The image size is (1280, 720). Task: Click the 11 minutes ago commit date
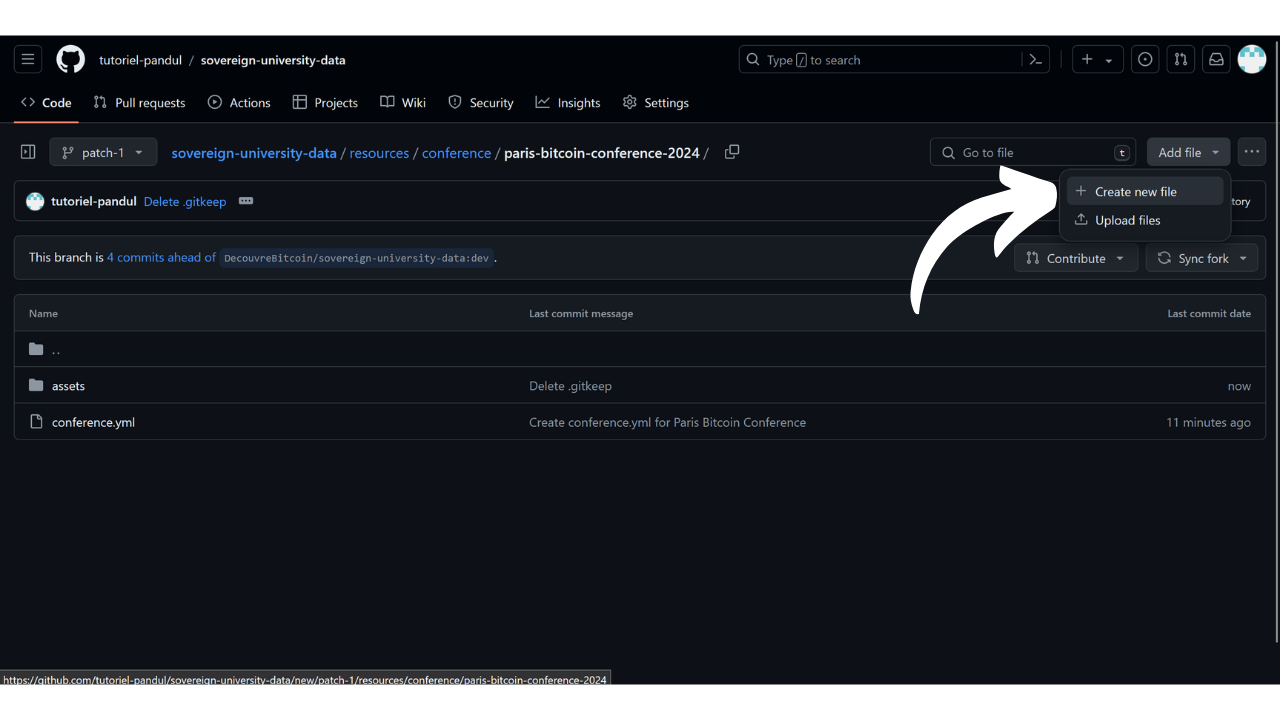pos(1208,422)
